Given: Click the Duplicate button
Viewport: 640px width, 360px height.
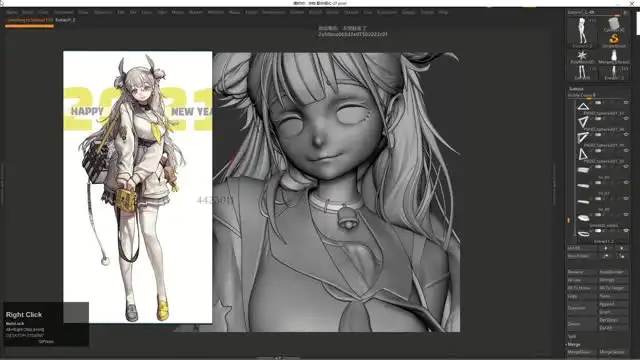Looking at the screenshot, I should [582, 308].
